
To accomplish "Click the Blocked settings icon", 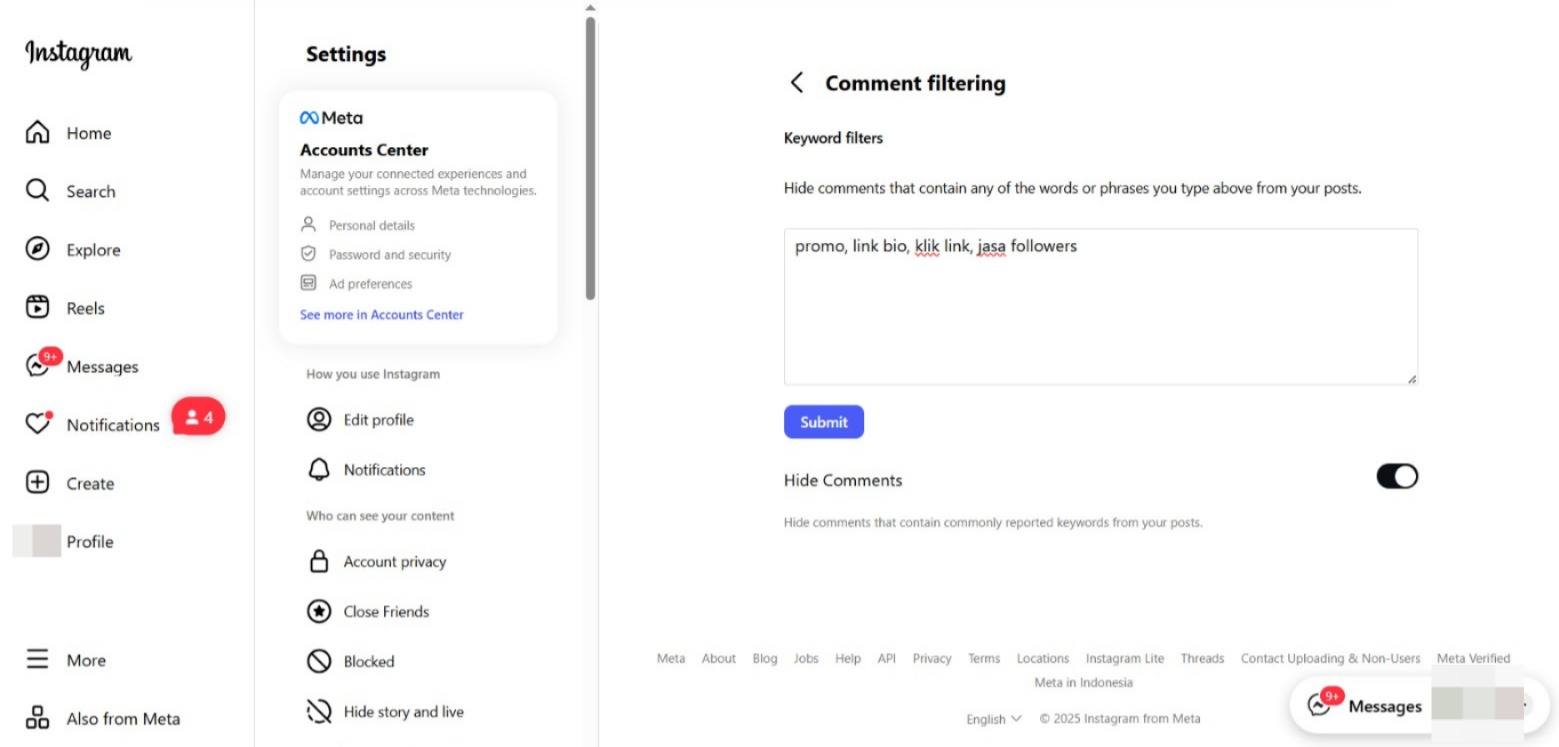I will (319, 661).
